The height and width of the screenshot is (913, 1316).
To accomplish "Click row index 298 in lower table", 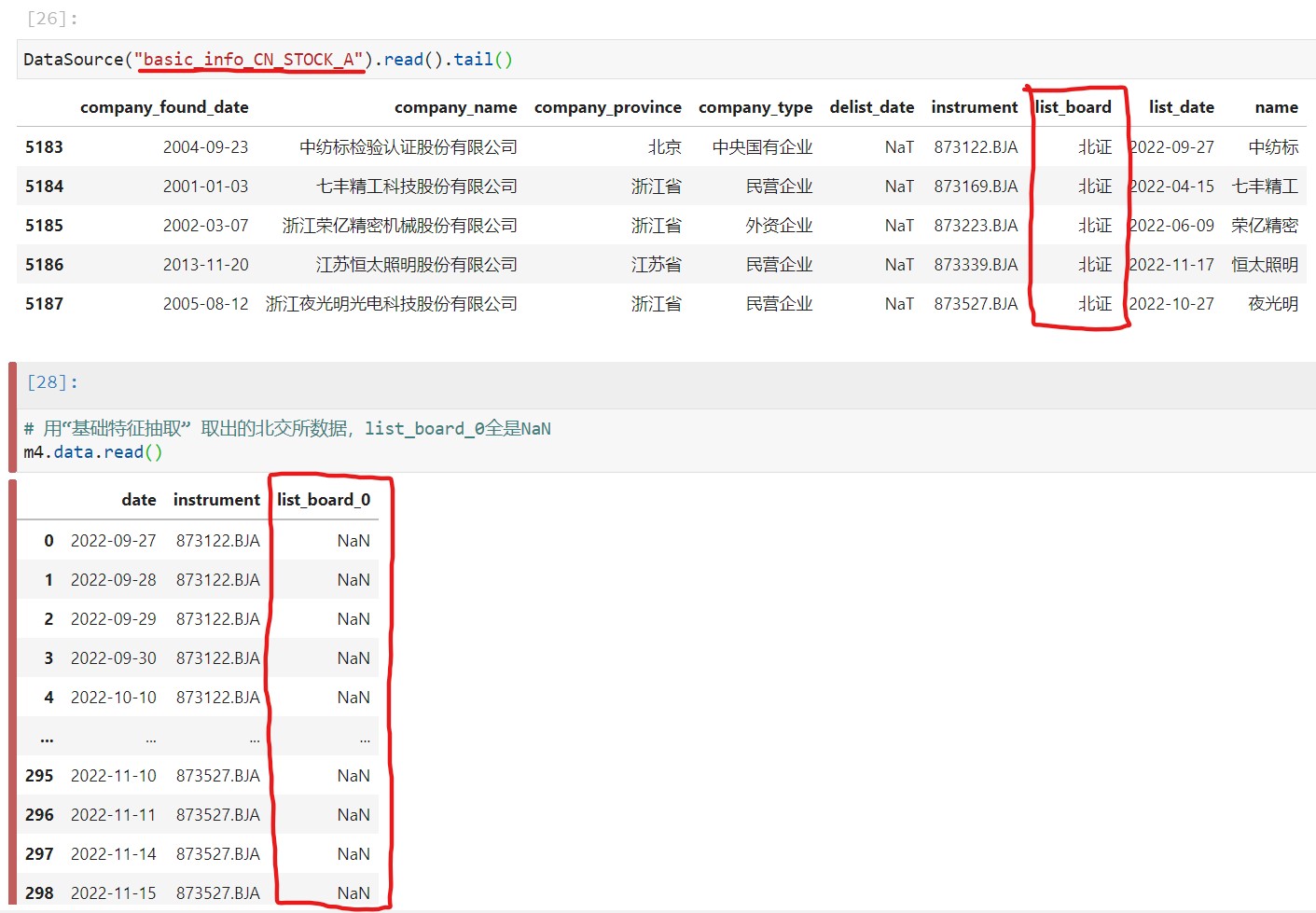I will click(x=39, y=893).
